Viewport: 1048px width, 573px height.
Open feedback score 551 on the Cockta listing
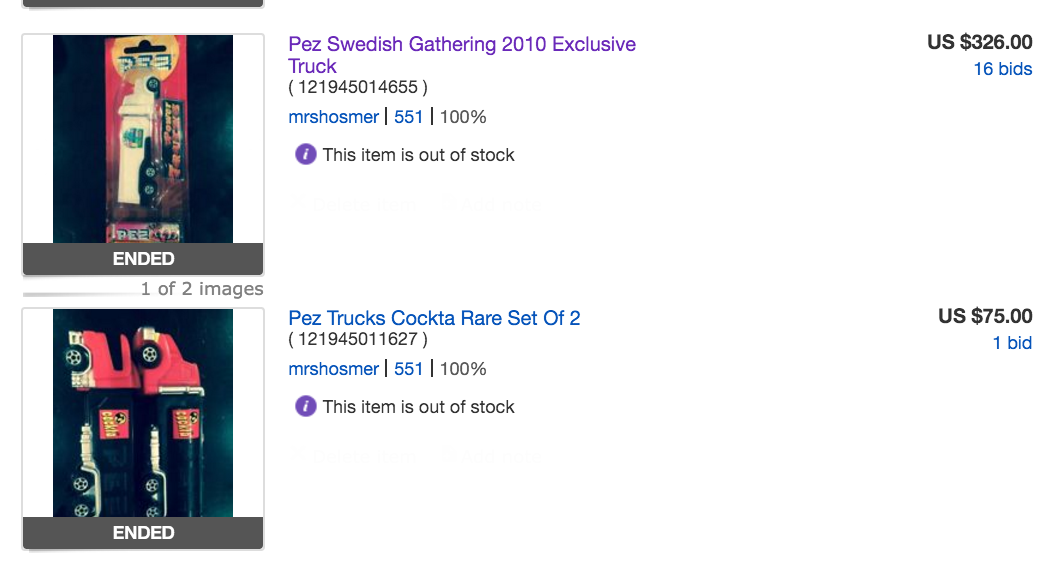point(409,369)
